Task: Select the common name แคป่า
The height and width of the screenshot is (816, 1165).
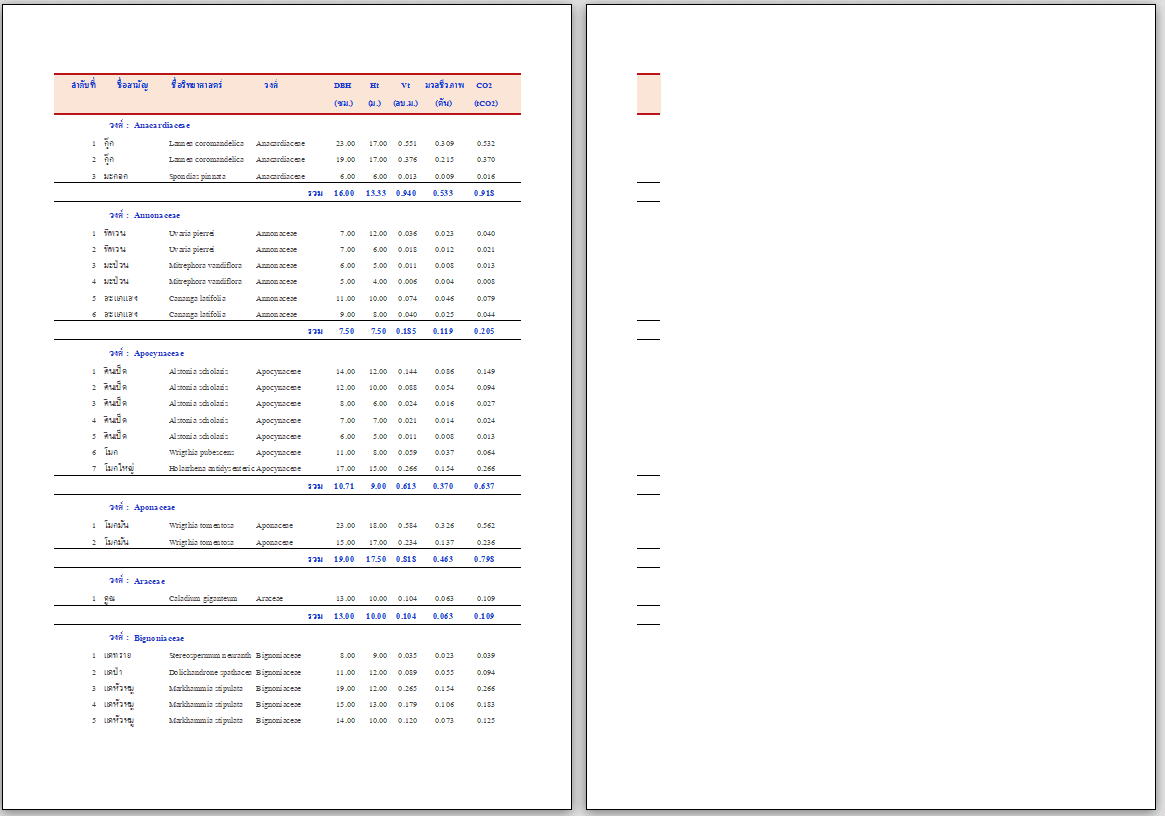Action: (x=113, y=673)
